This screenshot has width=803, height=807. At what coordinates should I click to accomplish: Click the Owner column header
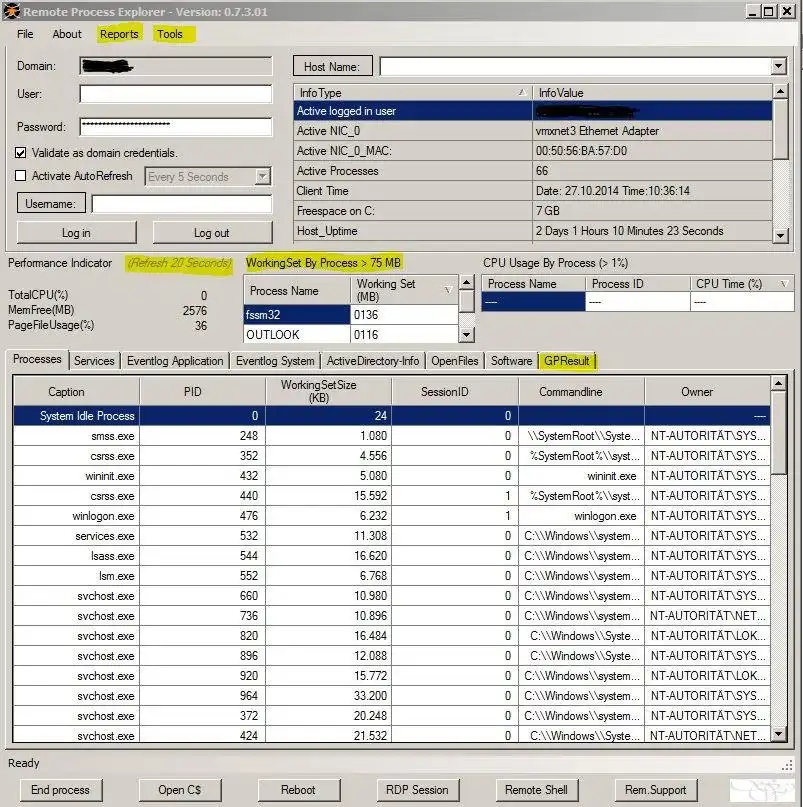[707, 391]
